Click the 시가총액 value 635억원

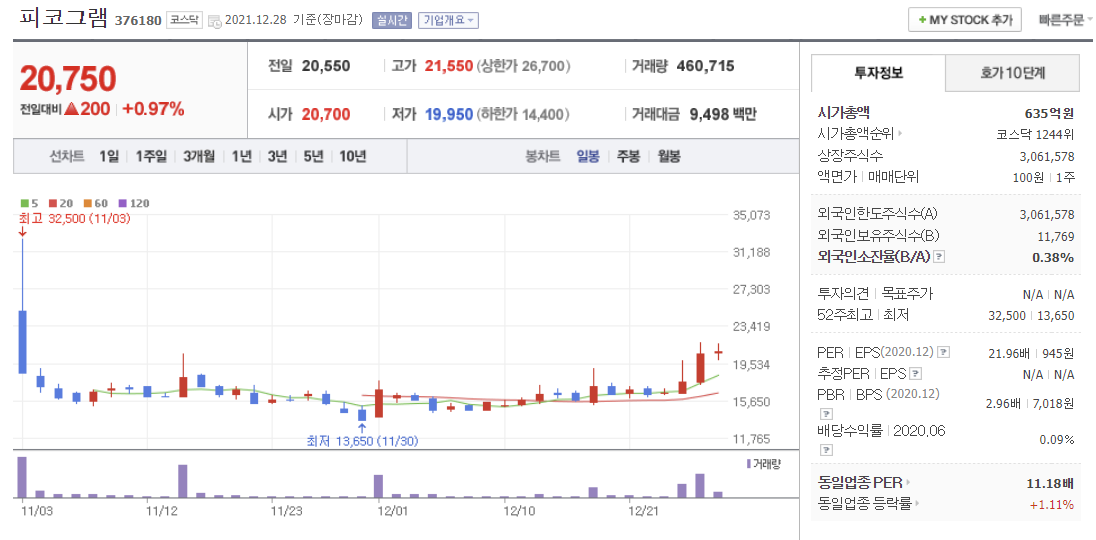[1049, 112]
